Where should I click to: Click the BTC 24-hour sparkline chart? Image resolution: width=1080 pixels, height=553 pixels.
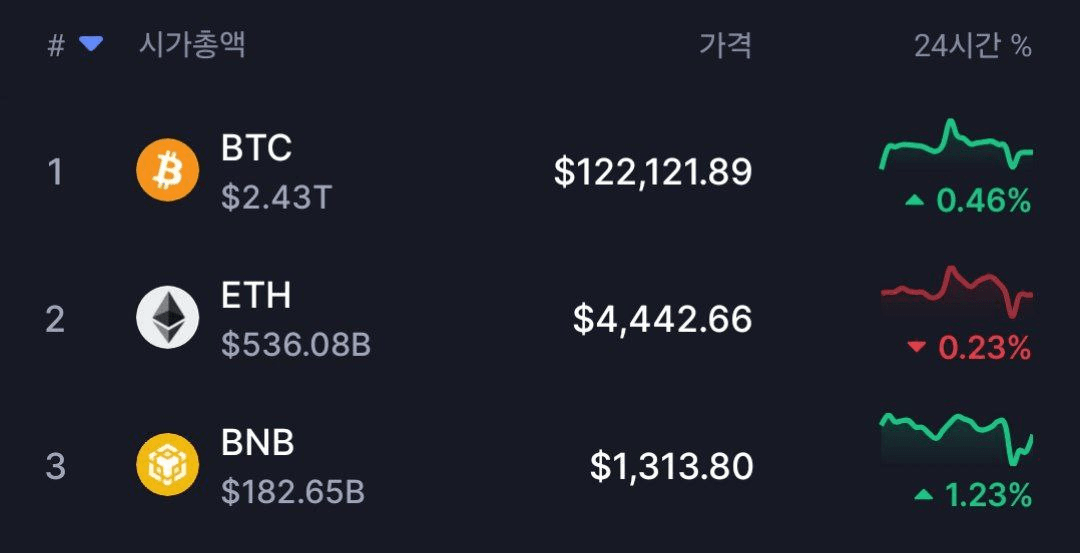(956, 147)
